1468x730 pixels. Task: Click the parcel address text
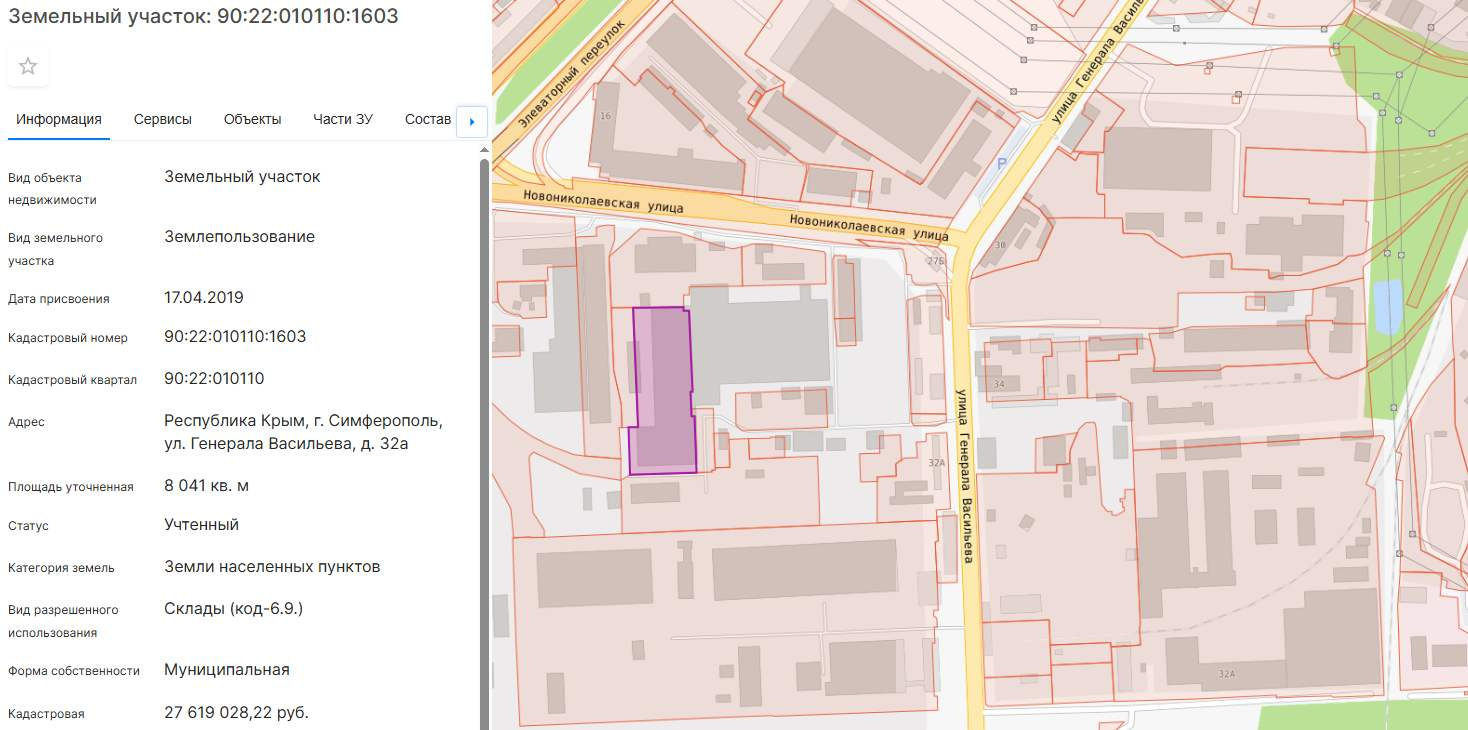[303, 432]
